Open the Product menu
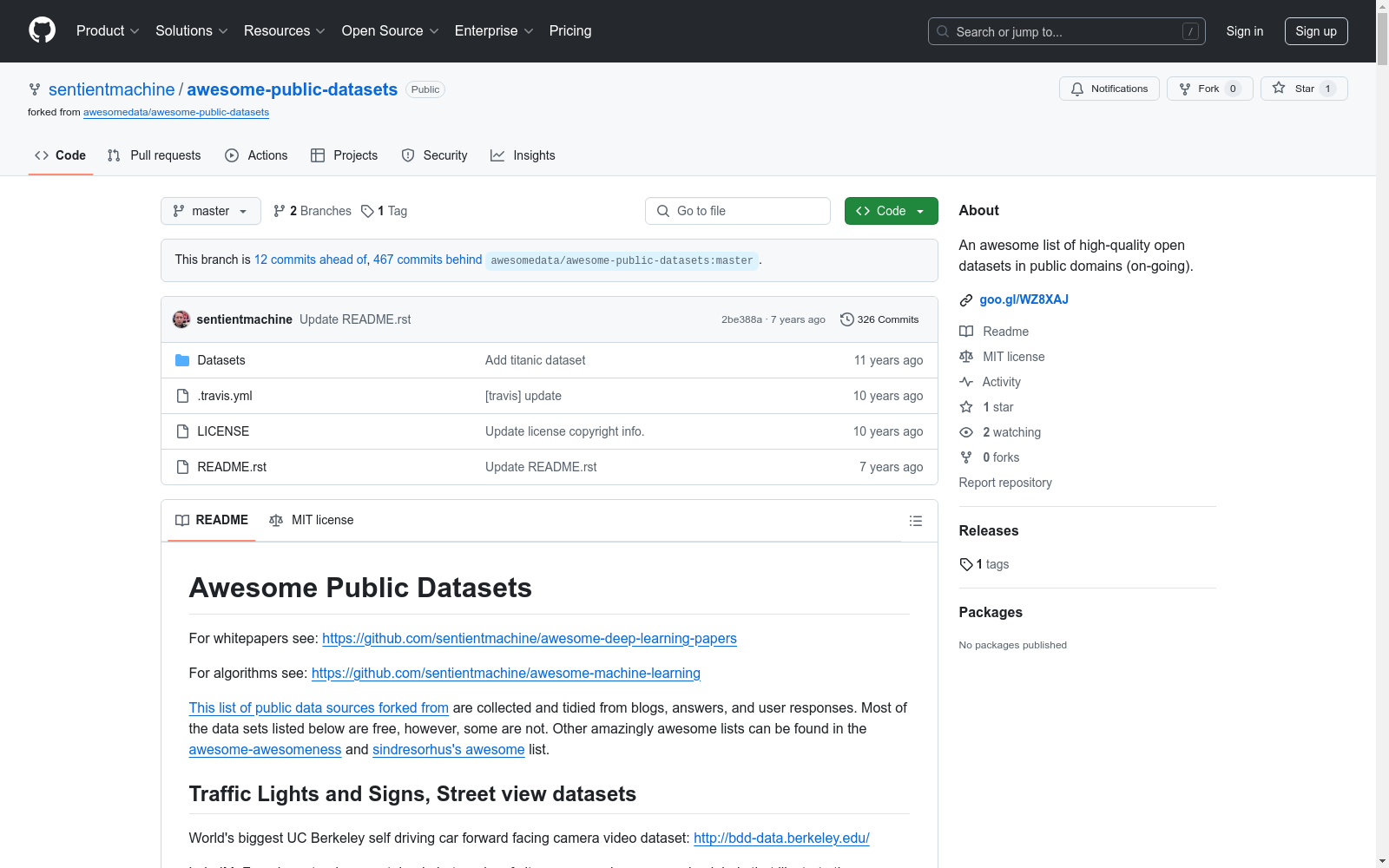This screenshot has height=868, width=1389. [x=108, y=31]
